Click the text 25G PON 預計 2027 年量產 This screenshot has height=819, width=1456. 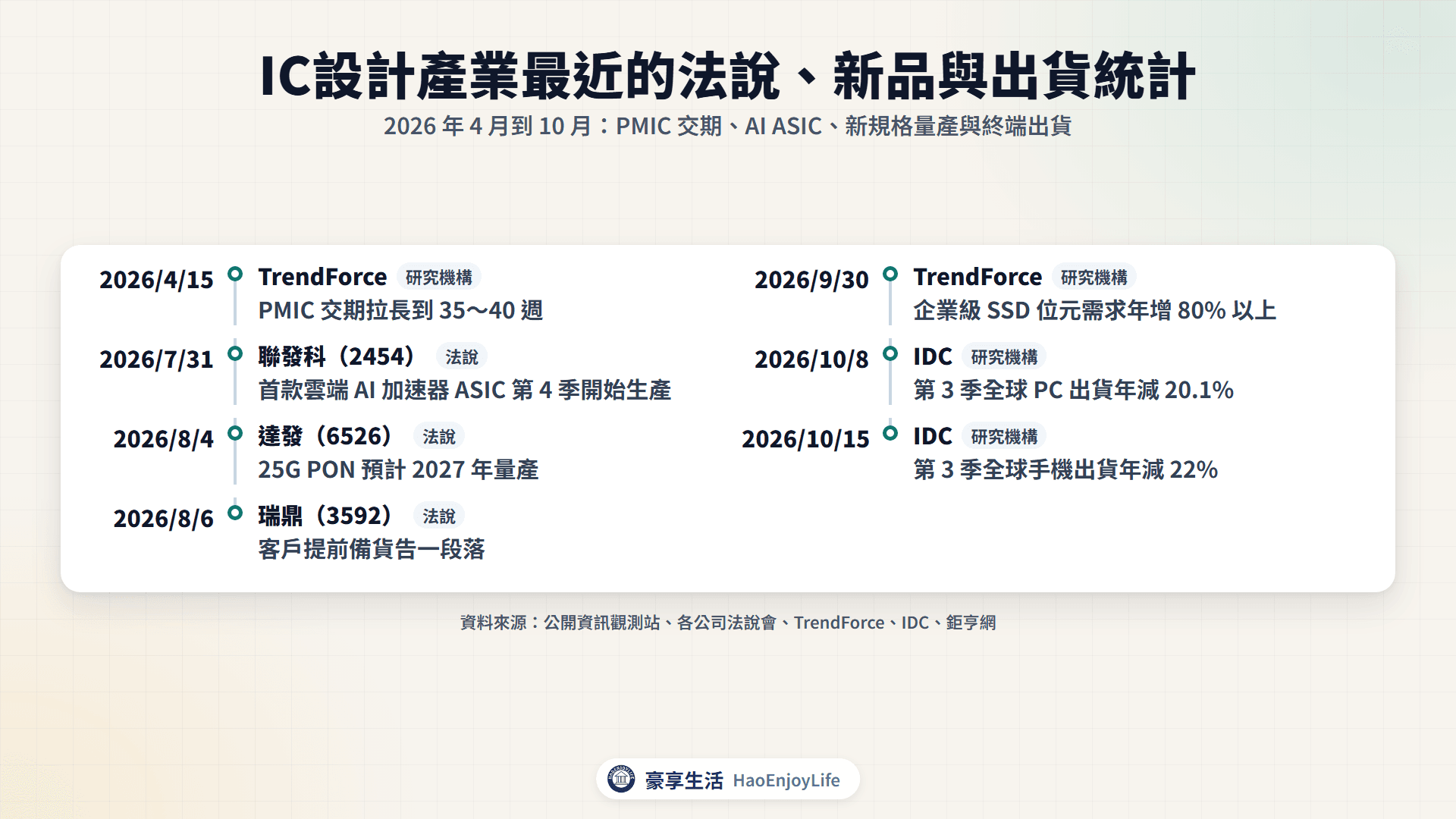[x=398, y=470]
